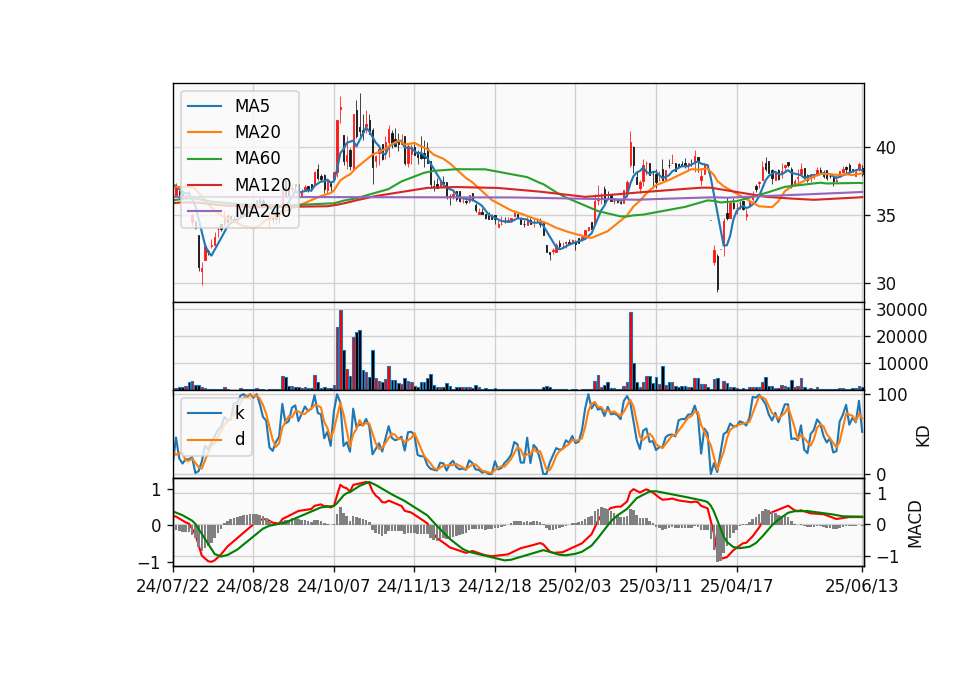Click the d legend label in KD panel
Image resolution: width=960 pixels, height=690 pixels.
[x=240, y=439]
